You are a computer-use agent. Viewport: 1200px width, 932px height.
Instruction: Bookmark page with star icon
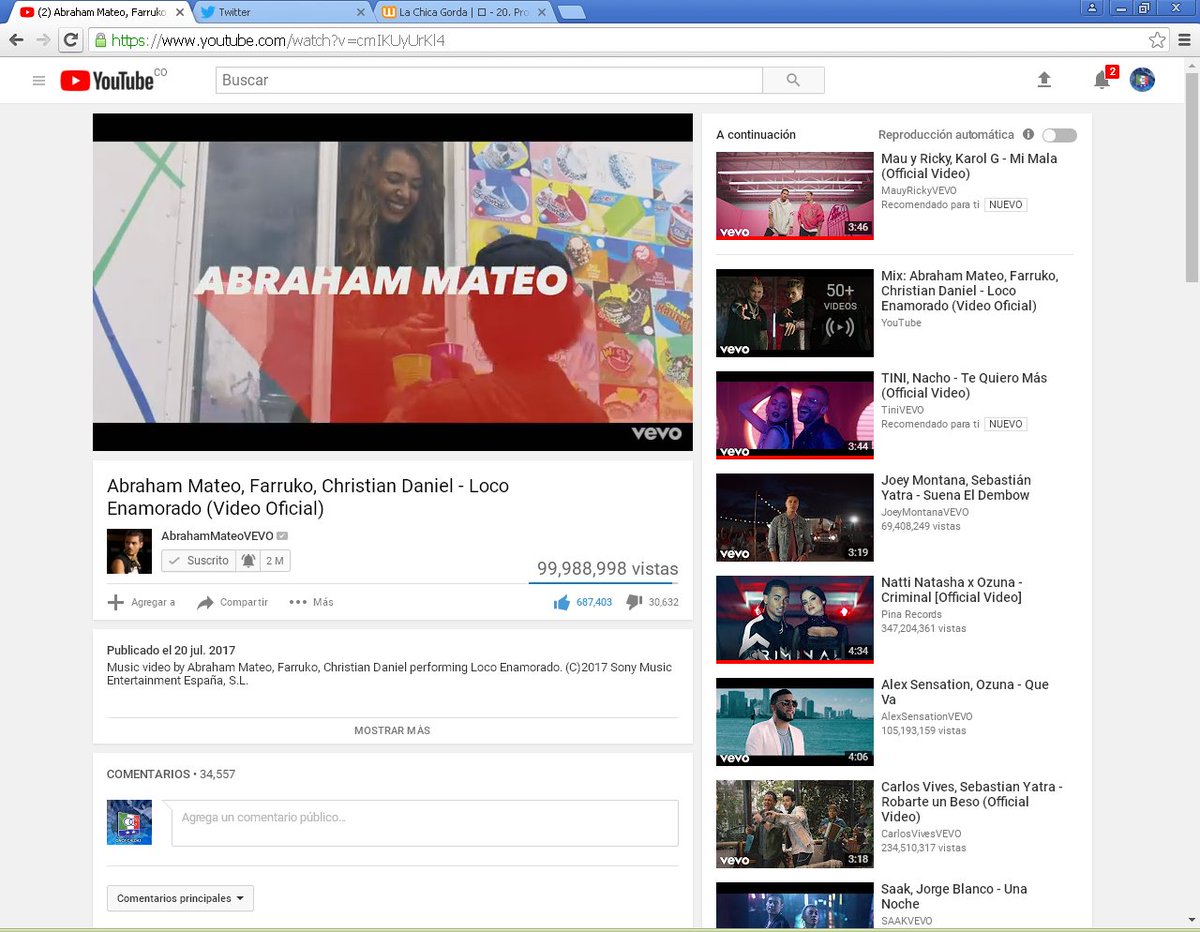(x=1157, y=40)
